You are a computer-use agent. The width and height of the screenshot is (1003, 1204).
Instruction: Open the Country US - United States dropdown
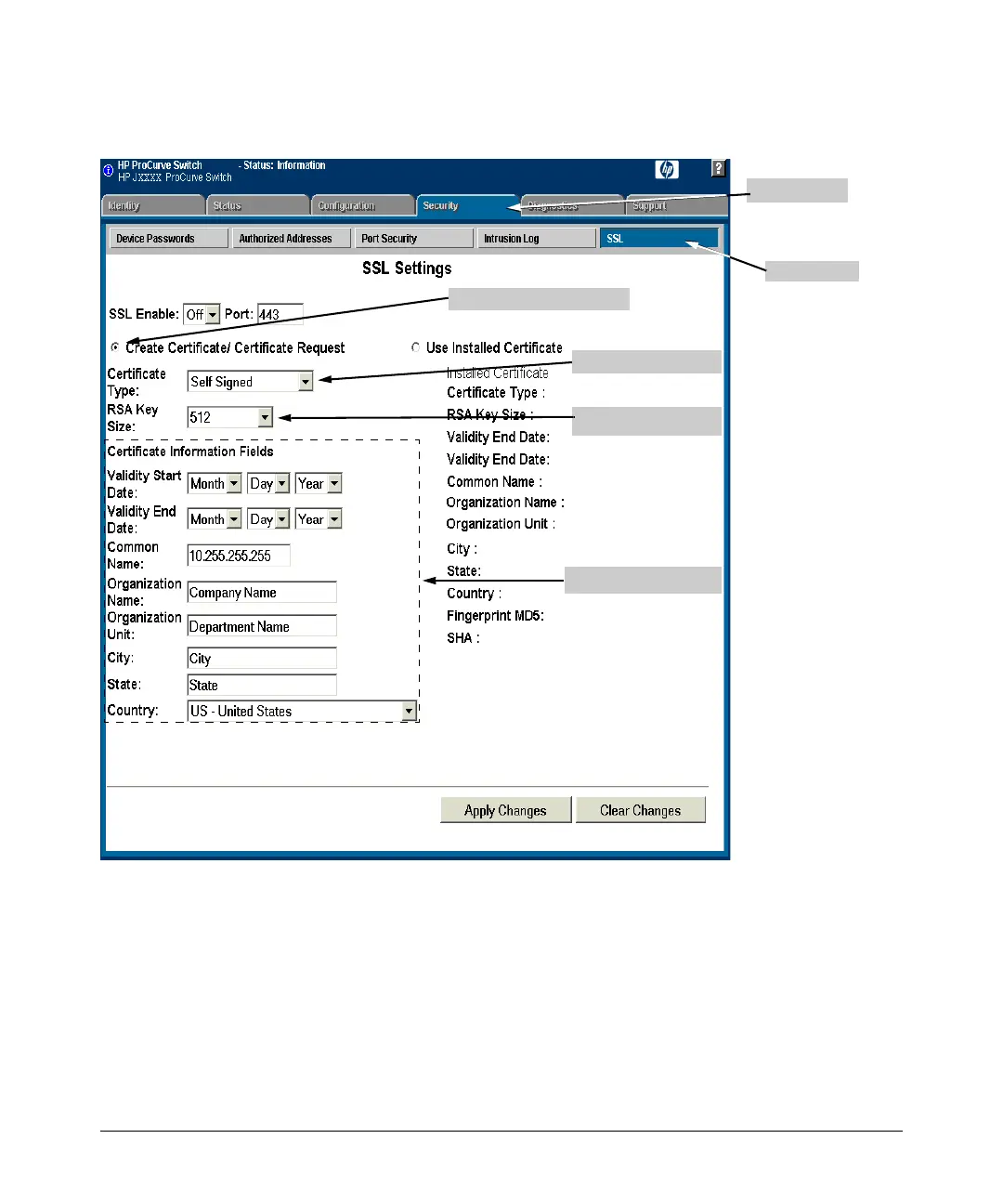click(302, 712)
